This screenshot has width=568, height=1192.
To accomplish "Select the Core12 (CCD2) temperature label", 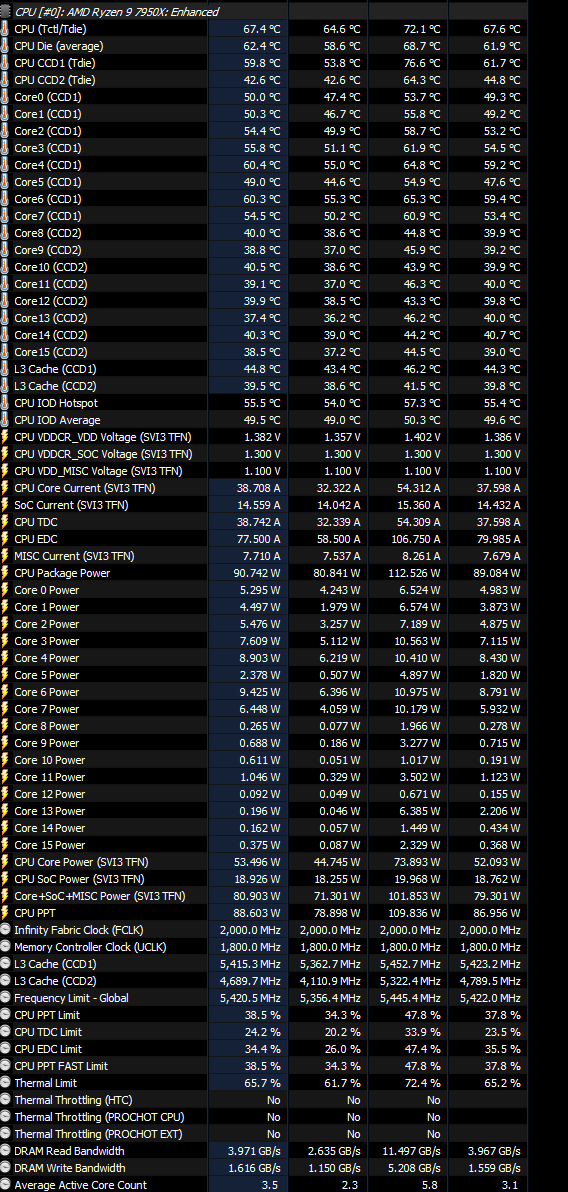I will tap(51, 301).
